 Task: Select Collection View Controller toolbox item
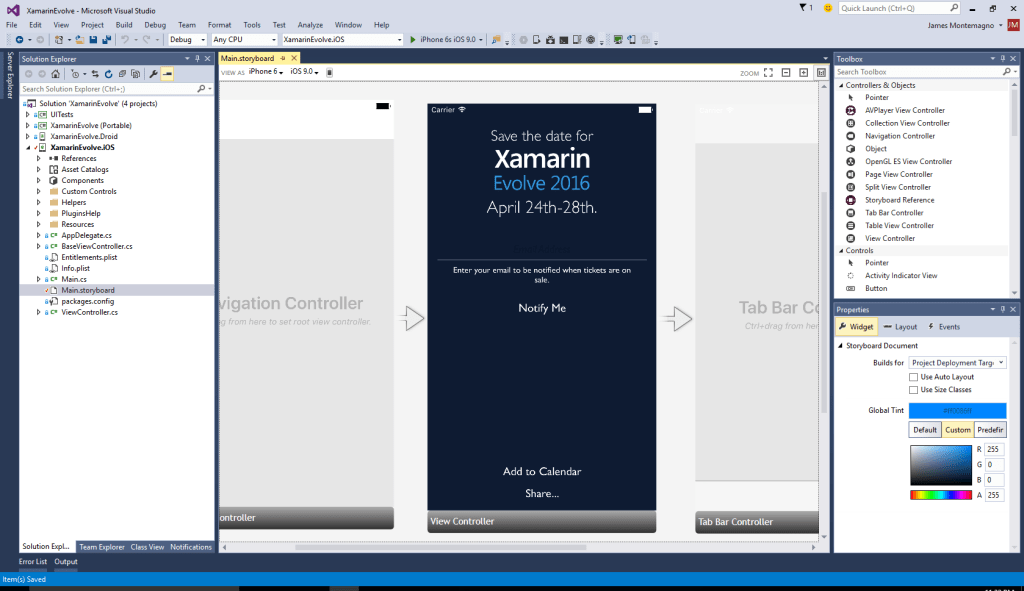coord(907,123)
